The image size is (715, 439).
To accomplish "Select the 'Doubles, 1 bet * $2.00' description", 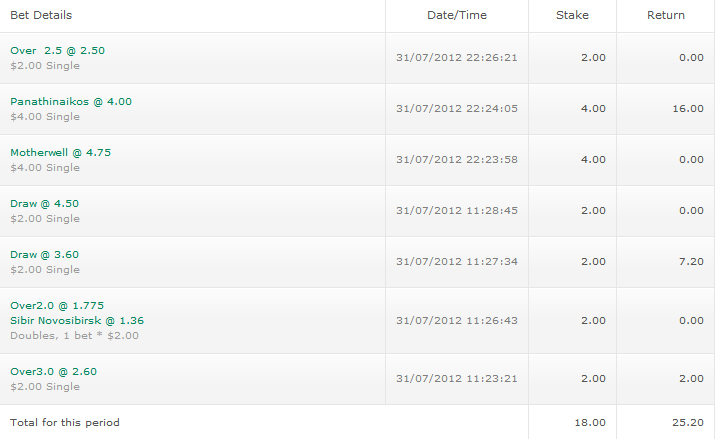I will (x=74, y=336).
